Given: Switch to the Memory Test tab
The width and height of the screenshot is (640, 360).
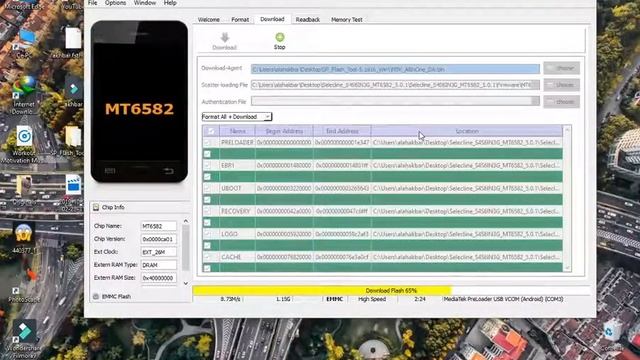Looking at the screenshot, I should pyautogui.click(x=347, y=20).
